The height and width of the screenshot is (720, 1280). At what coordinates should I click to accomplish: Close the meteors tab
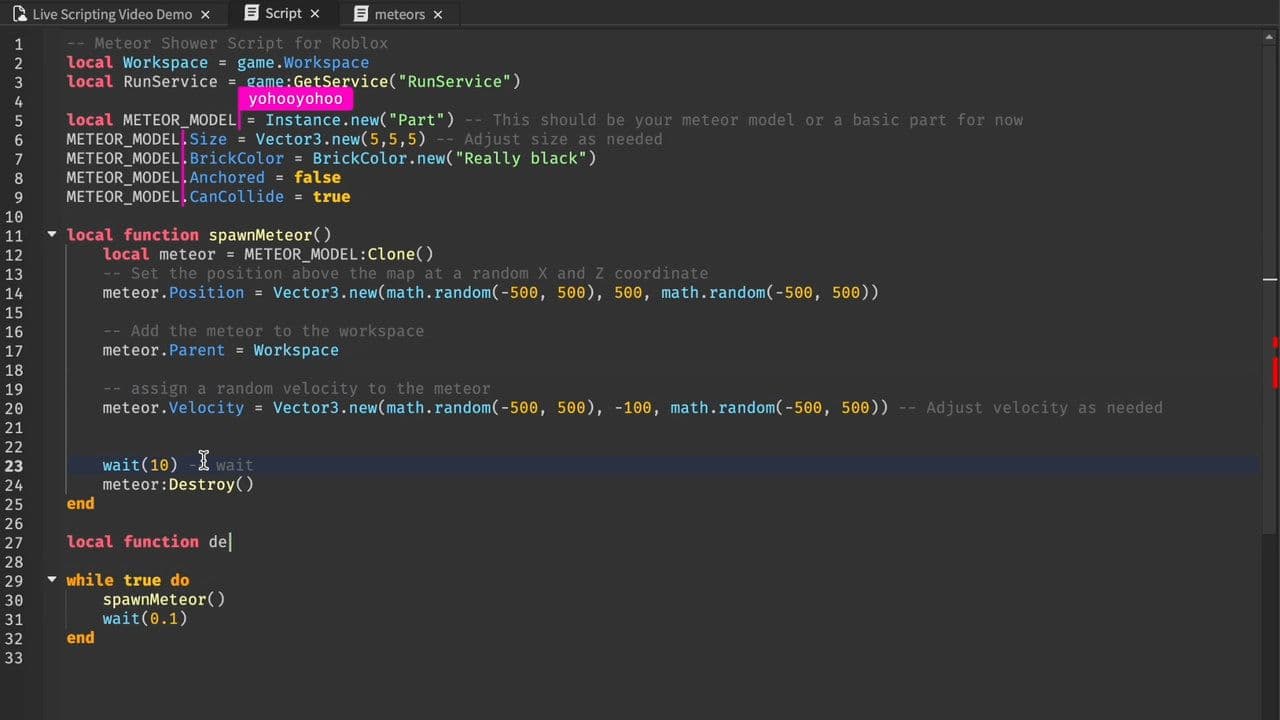click(x=437, y=14)
